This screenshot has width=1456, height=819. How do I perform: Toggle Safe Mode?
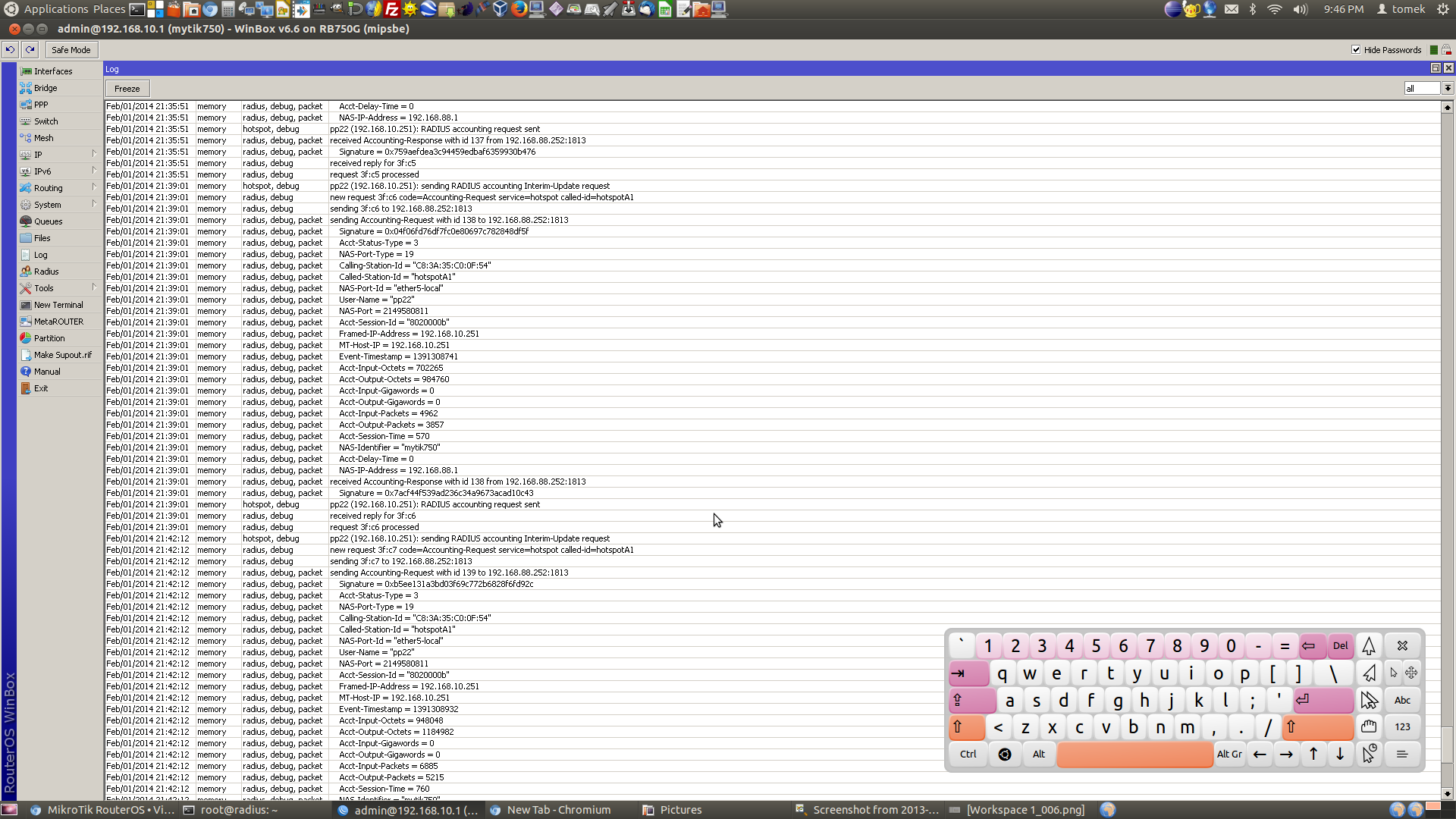point(71,50)
